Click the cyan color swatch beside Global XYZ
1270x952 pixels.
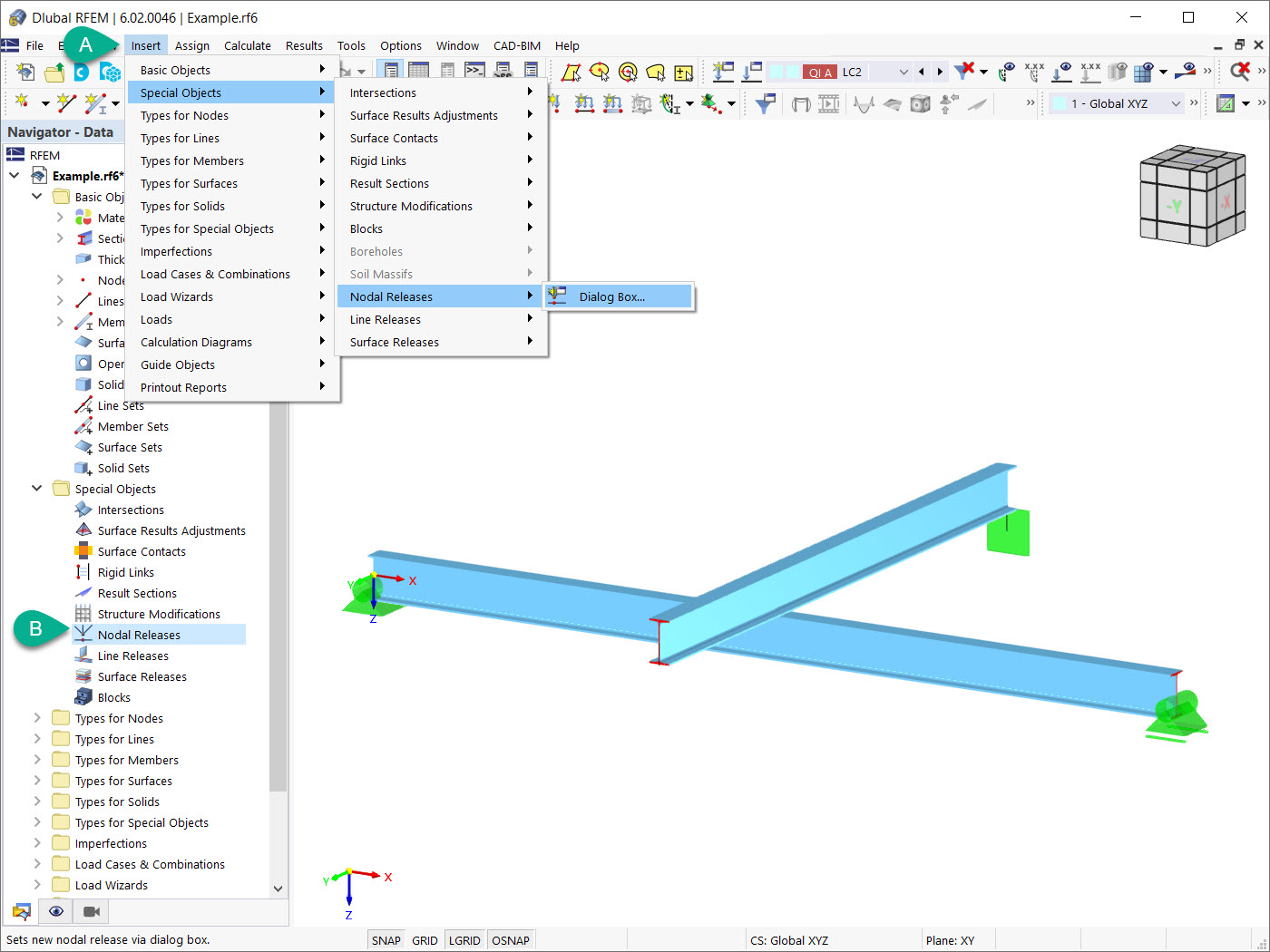[x=1058, y=103]
